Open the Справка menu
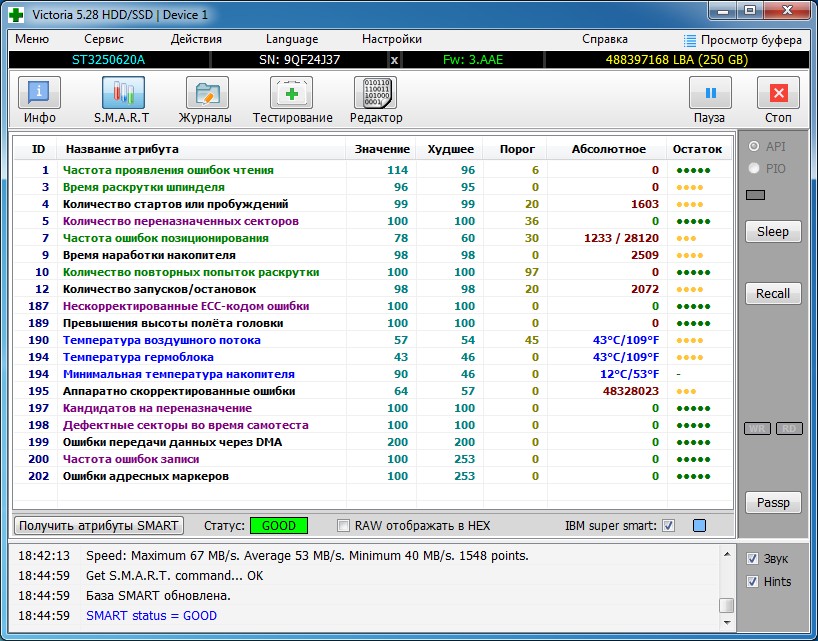Viewport: 818px width, 641px height. 605,39
